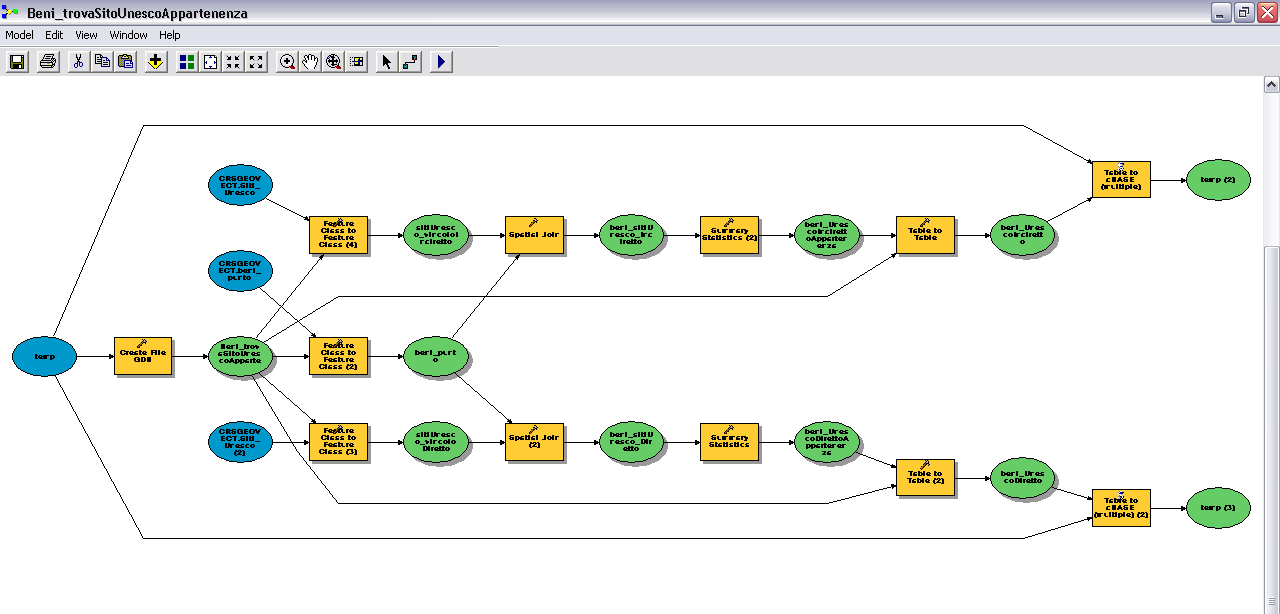This screenshot has height=614, width=1280.
Task: Click the Save model icon
Action: [17, 62]
